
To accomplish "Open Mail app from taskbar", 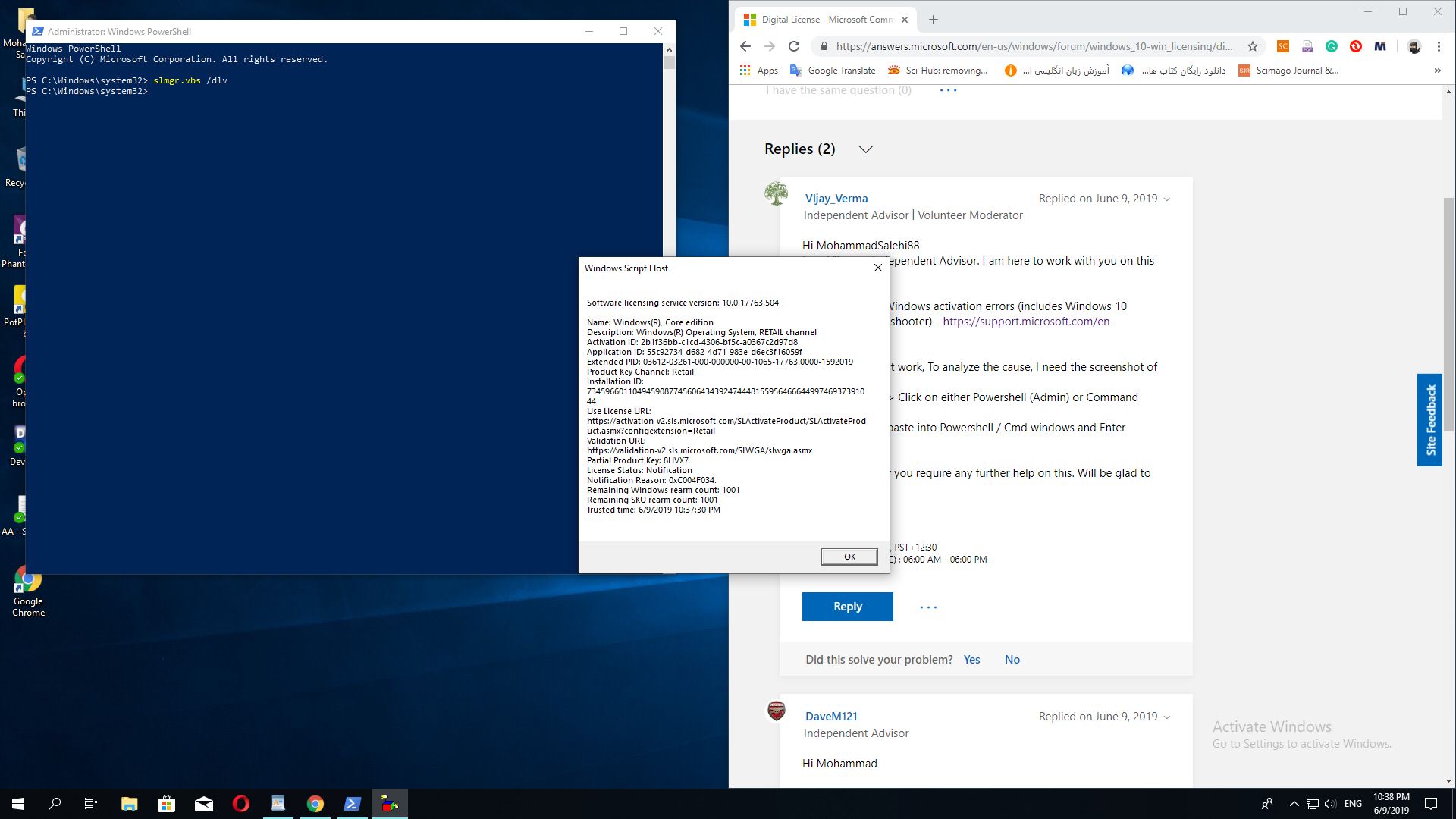I will [203, 804].
